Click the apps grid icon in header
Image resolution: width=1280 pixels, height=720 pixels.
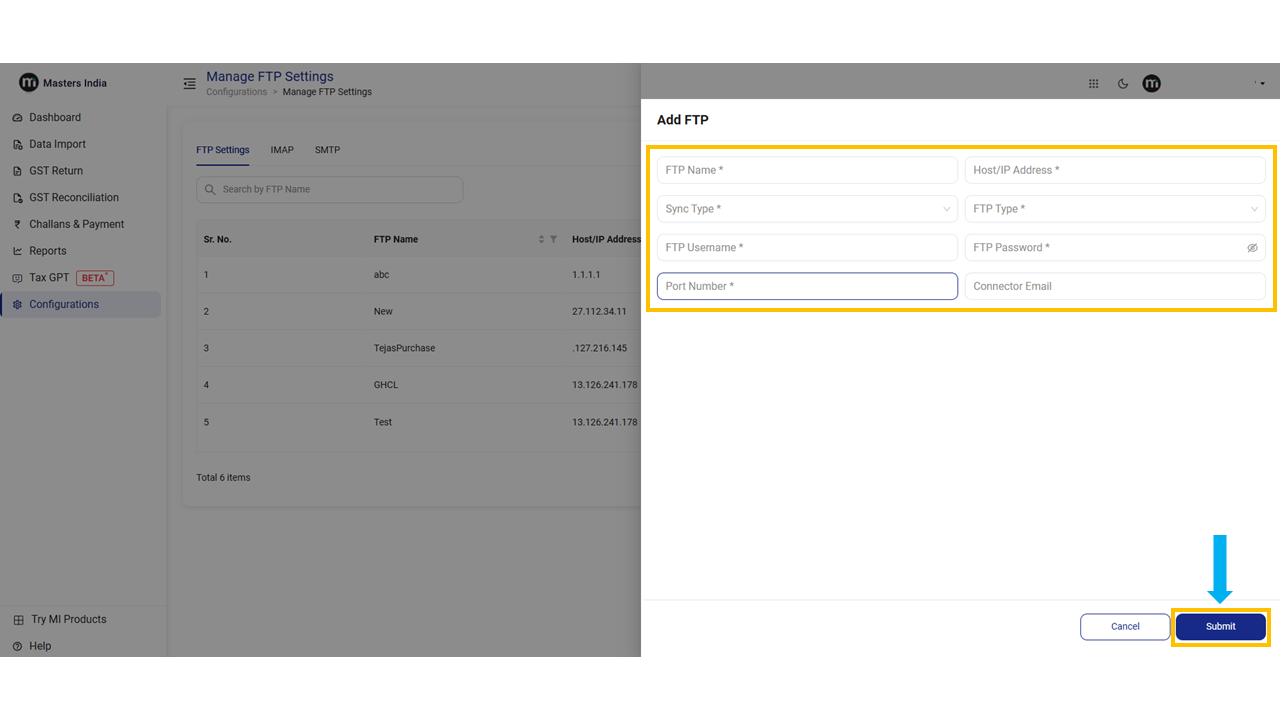point(1093,84)
